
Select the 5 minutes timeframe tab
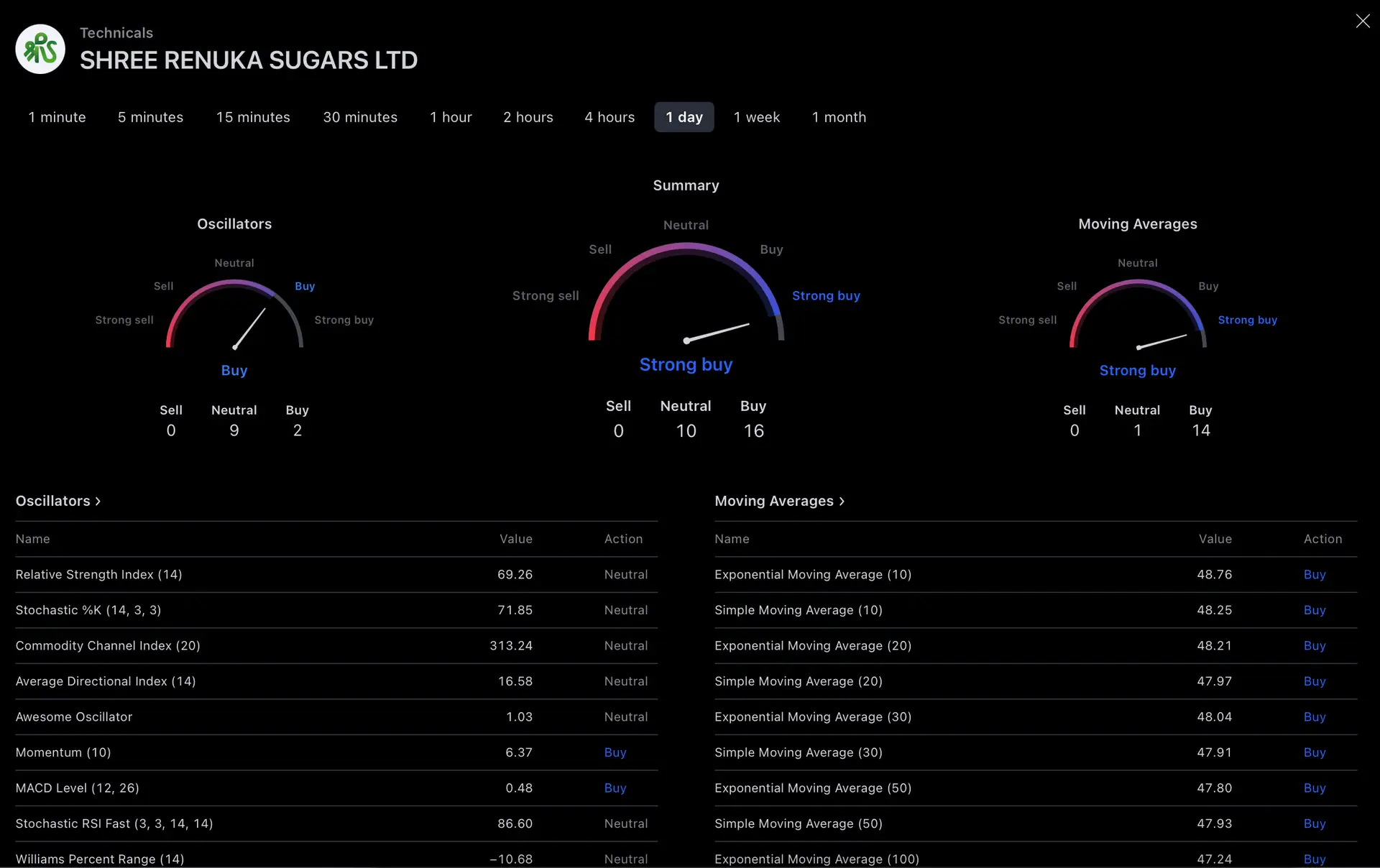[150, 117]
